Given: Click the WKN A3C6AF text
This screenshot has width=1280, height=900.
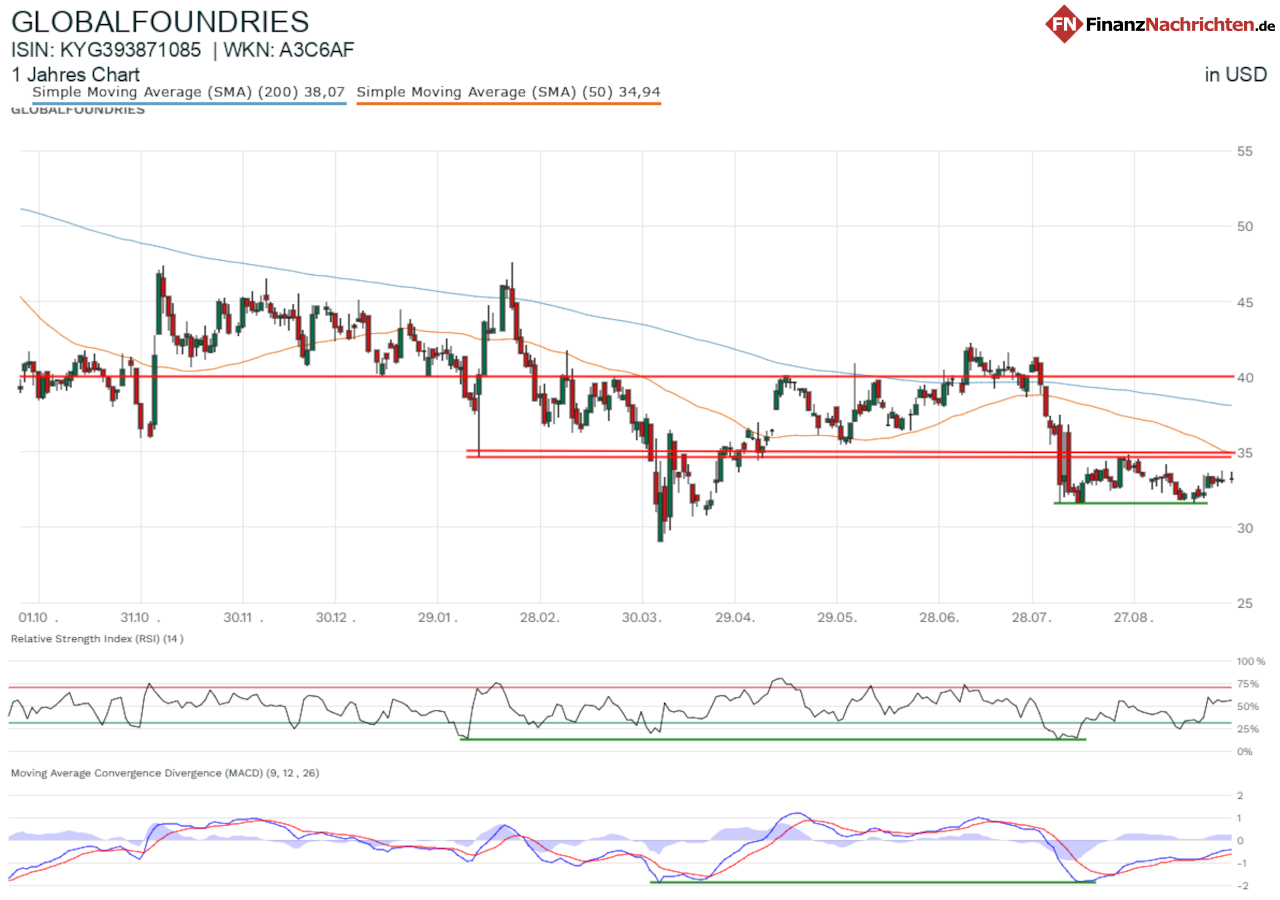Looking at the screenshot, I should coord(290,50).
